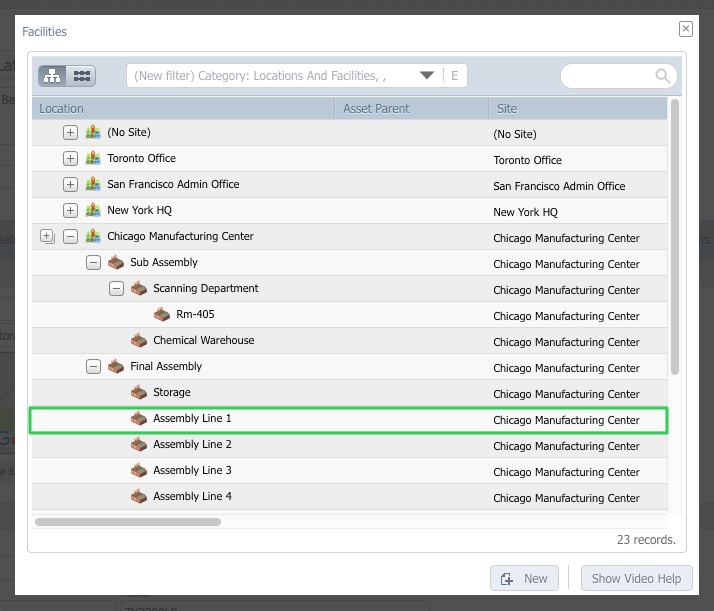
Task: Click the Assembly Line 3 icon
Action: pyautogui.click(x=139, y=470)
